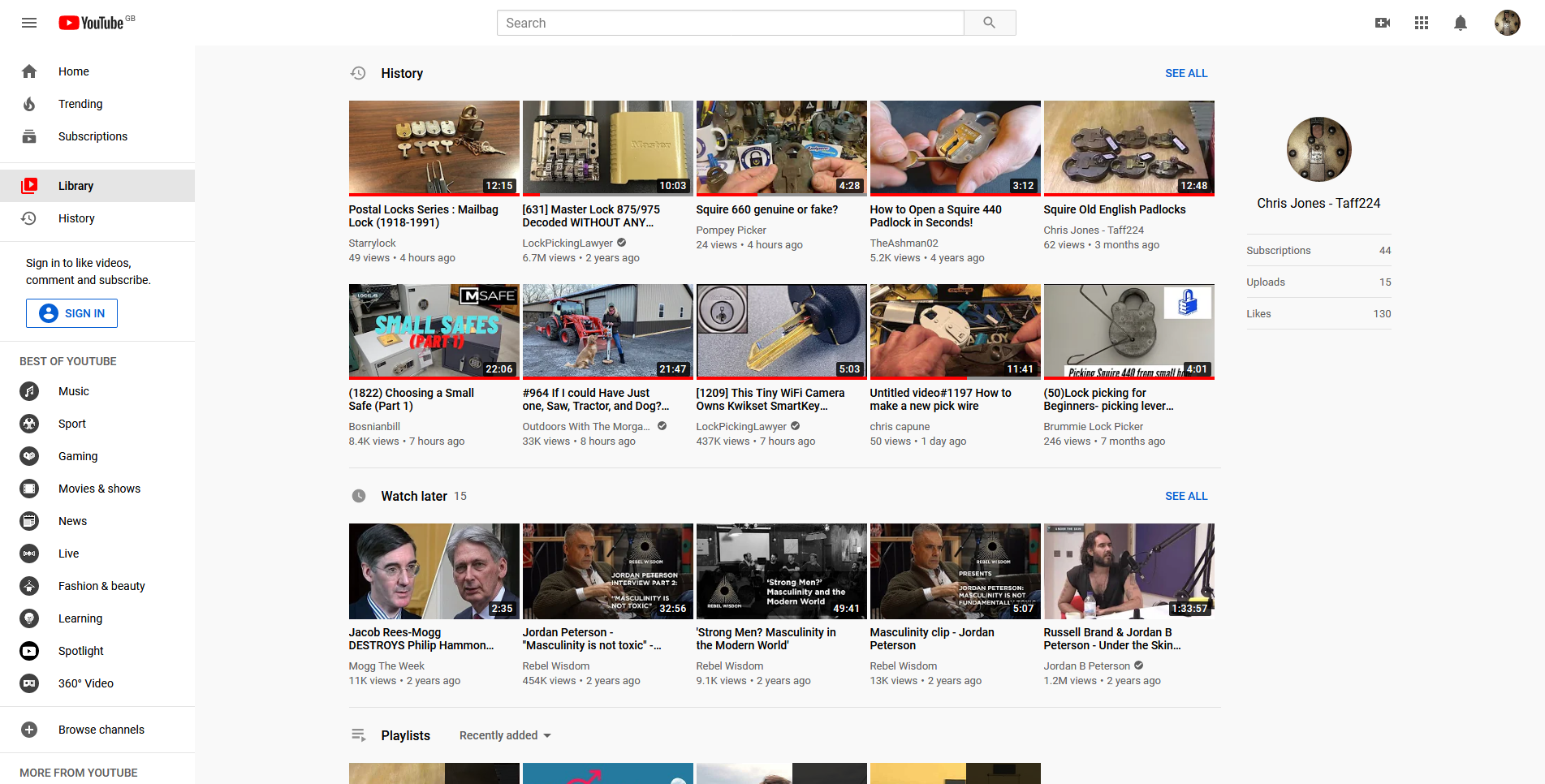This screenshot has height=784, width=1545.
Task: Focus the Search input field
Action: [729, 23]
